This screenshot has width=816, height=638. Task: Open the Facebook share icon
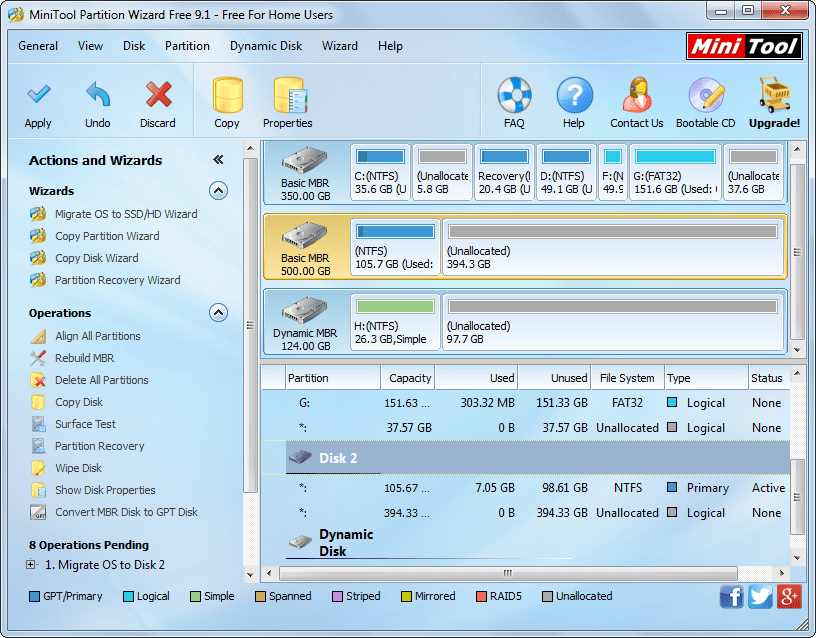coord(732,596)
